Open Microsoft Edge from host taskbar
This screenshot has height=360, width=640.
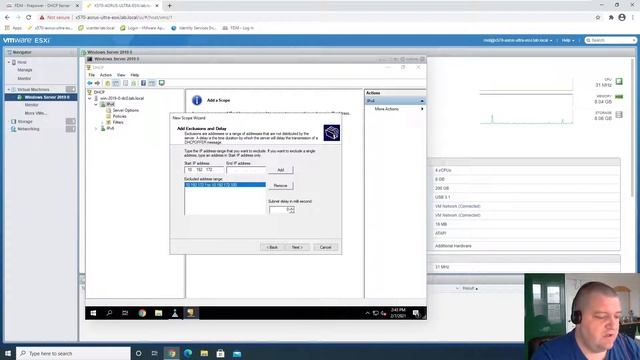click(188, 353)
